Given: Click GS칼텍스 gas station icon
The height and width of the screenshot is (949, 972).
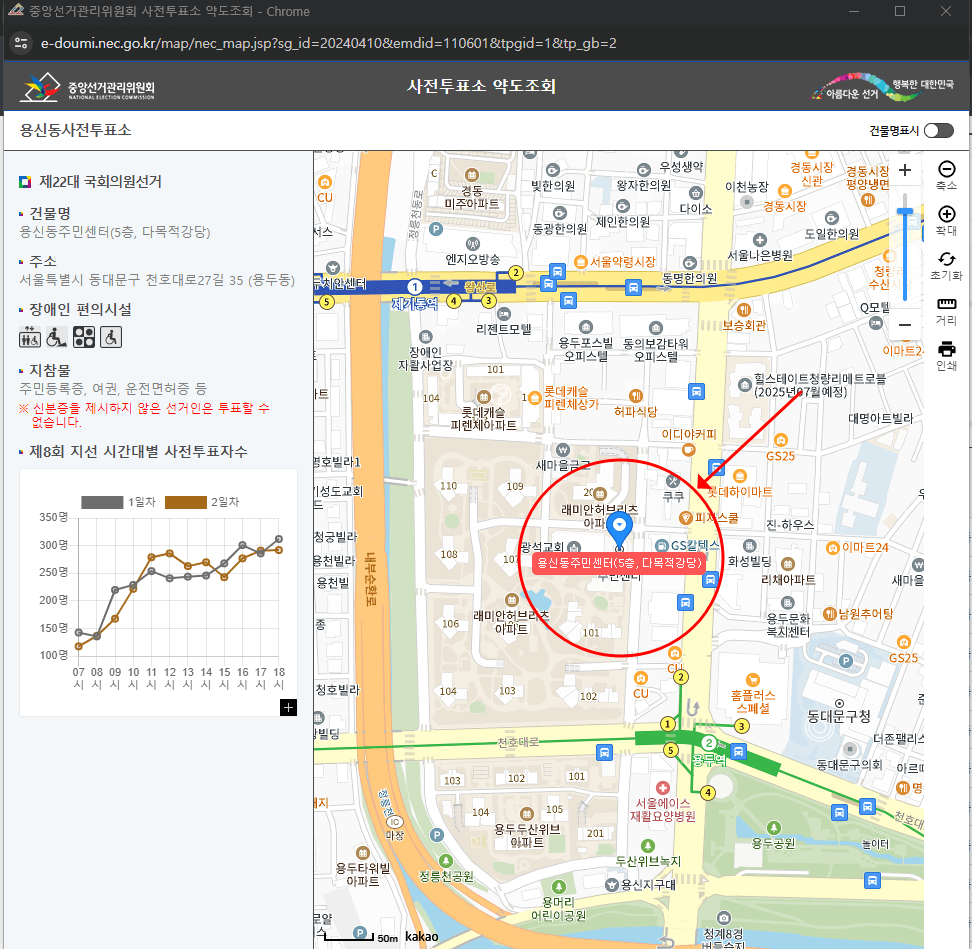Looking at the screenshot, I should [x=661, y=545].
